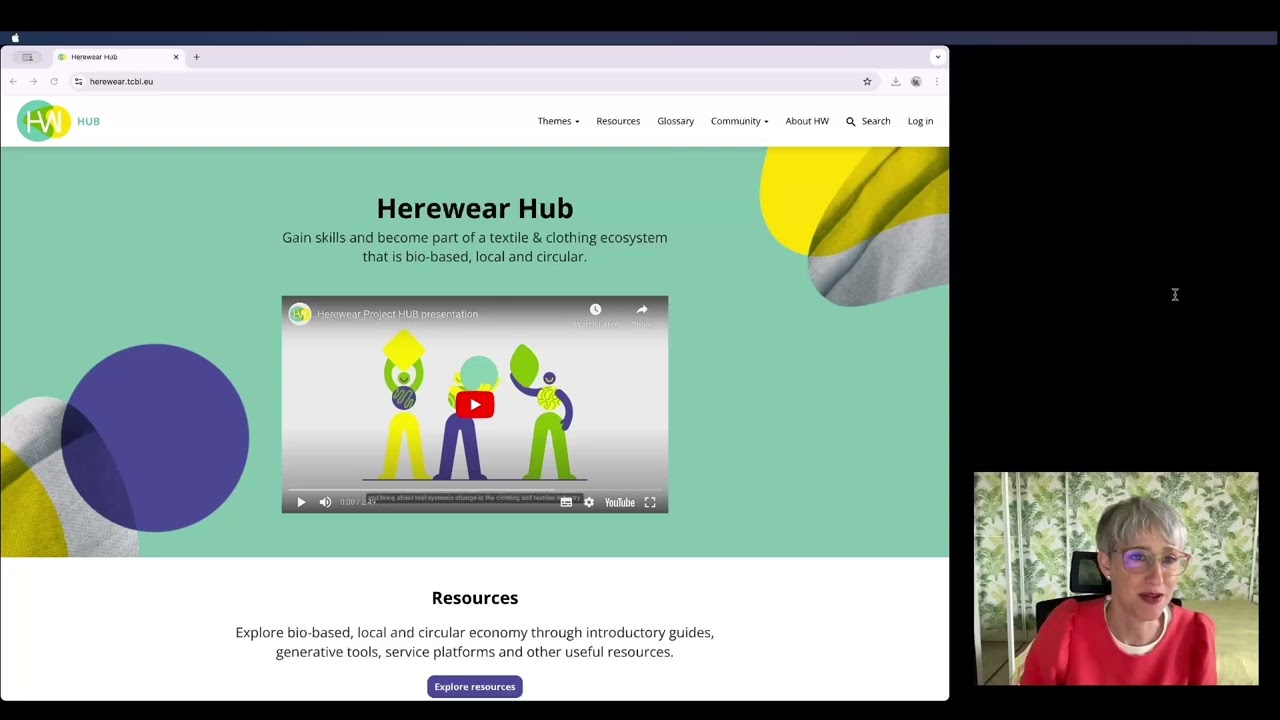Click the play icon in the video controls
The height and width of the screenshot is (720, 1280).
(x=301, y=503)
